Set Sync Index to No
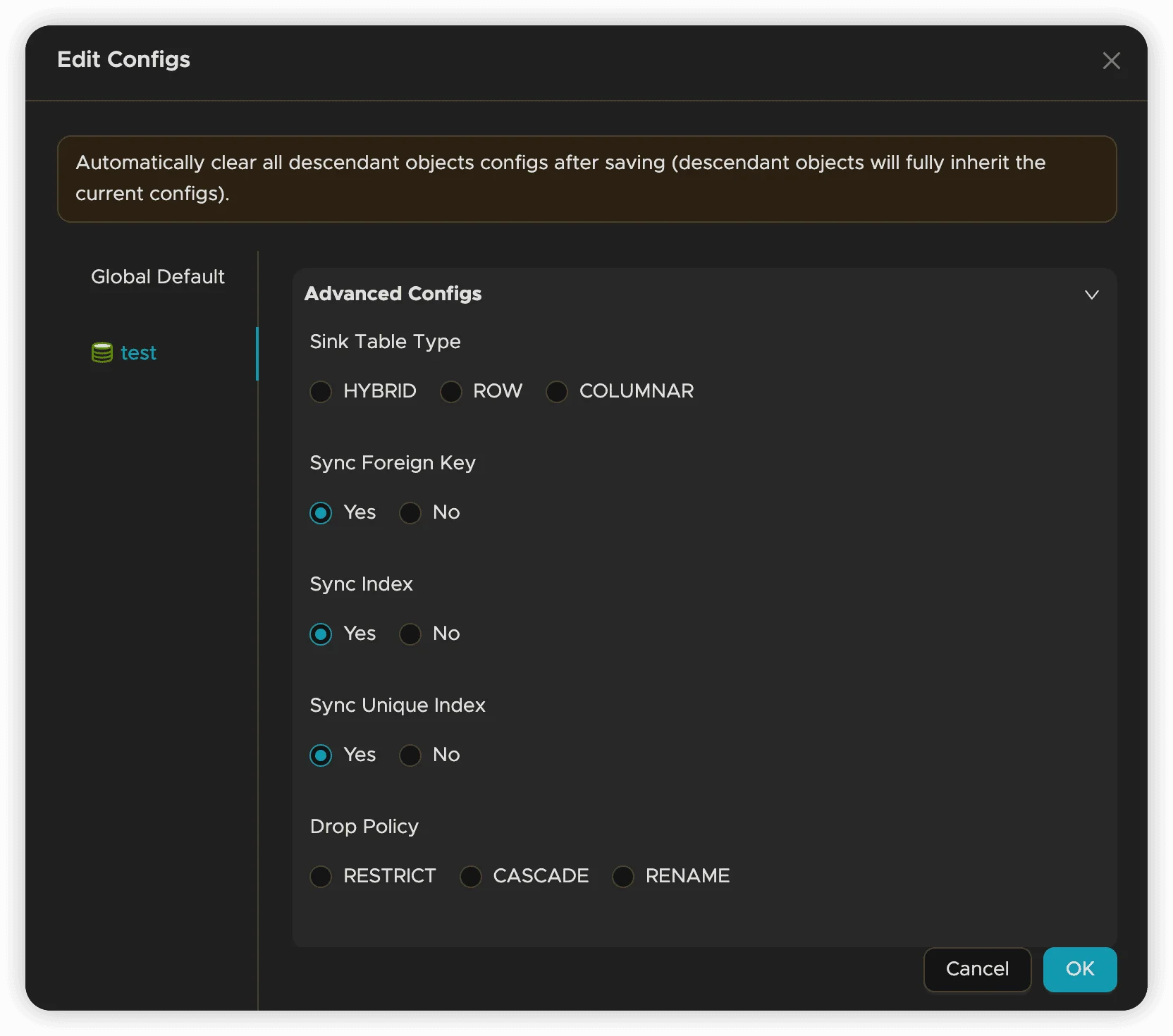This screenshot has height=1036, width=1173. [410, 634]
